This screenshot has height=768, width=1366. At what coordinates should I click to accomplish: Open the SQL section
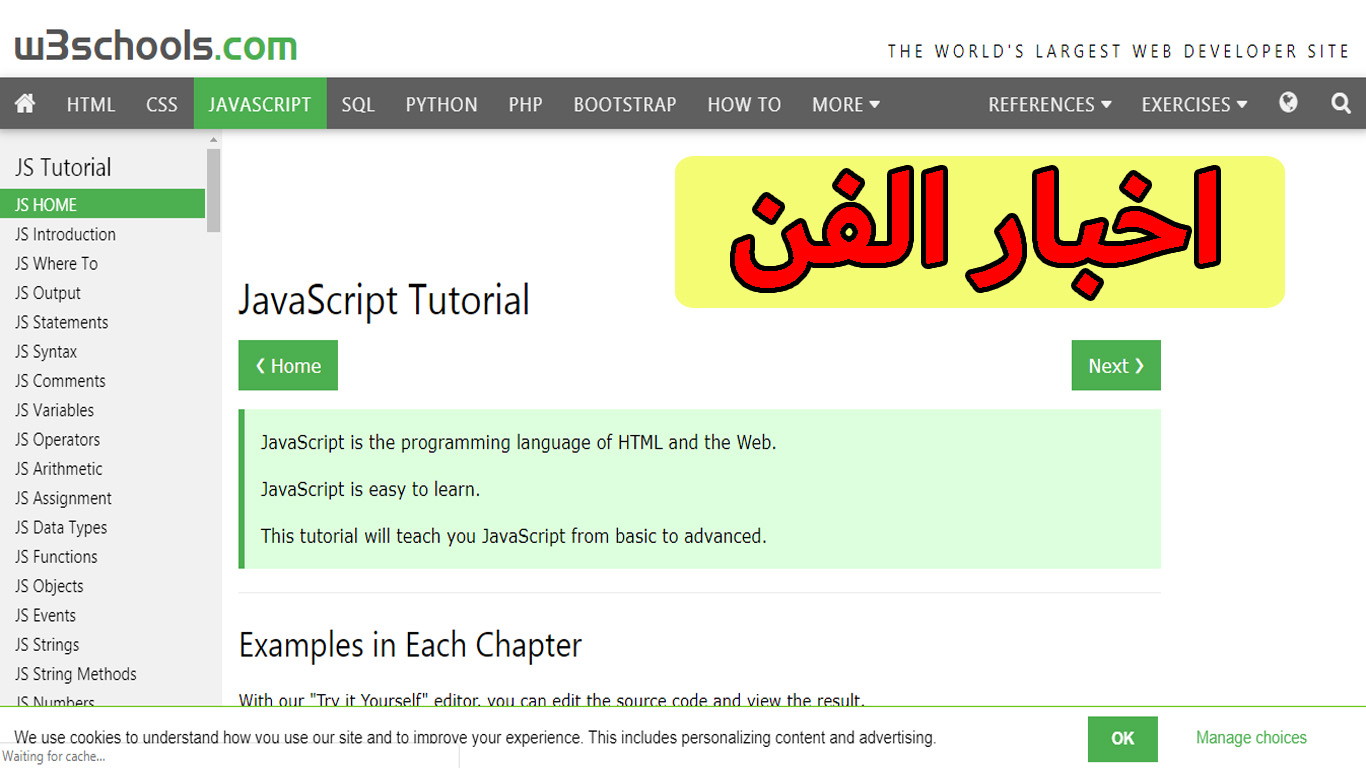pos(358,103)
